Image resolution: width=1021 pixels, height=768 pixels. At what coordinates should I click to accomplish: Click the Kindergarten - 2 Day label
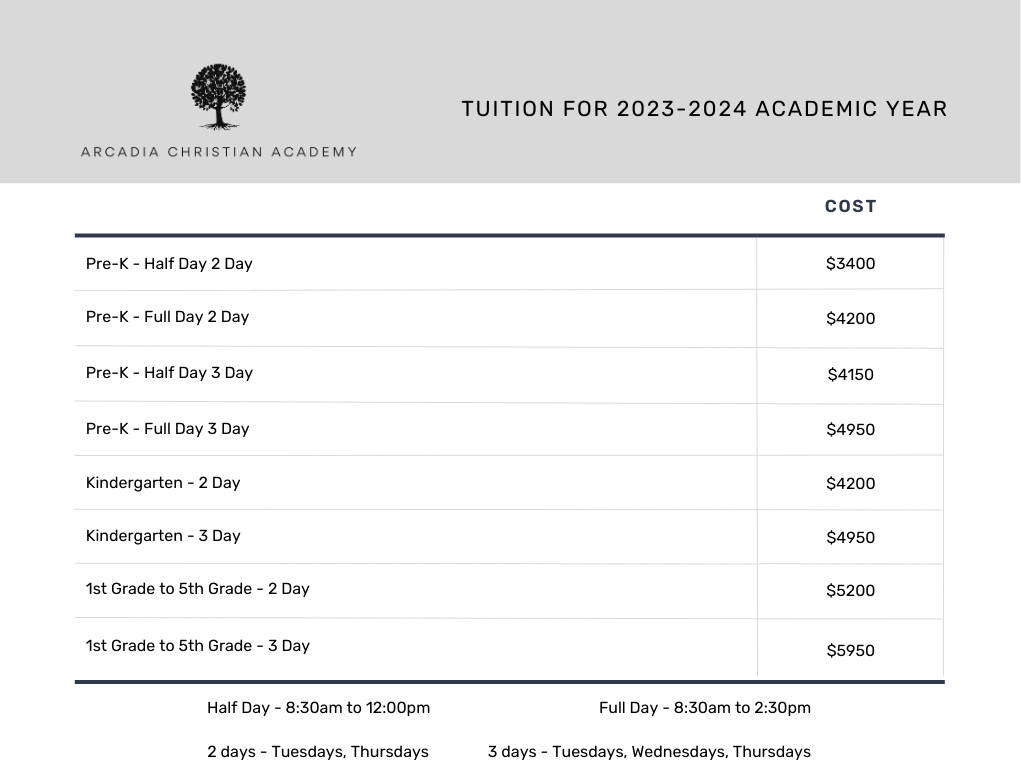click(163, 483)
